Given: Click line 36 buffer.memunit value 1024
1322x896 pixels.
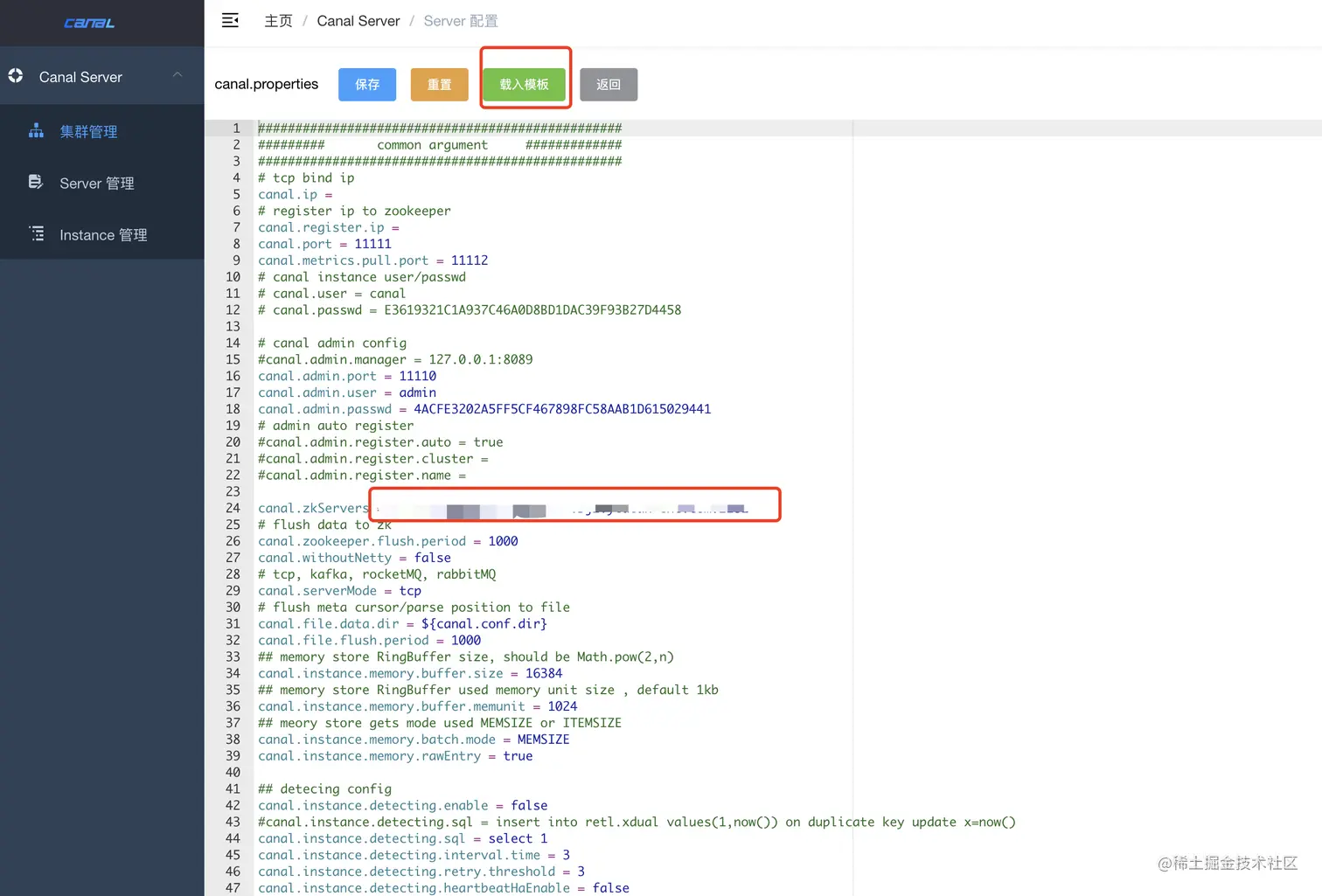Looking at the screenshot, I should click(562, 706).
